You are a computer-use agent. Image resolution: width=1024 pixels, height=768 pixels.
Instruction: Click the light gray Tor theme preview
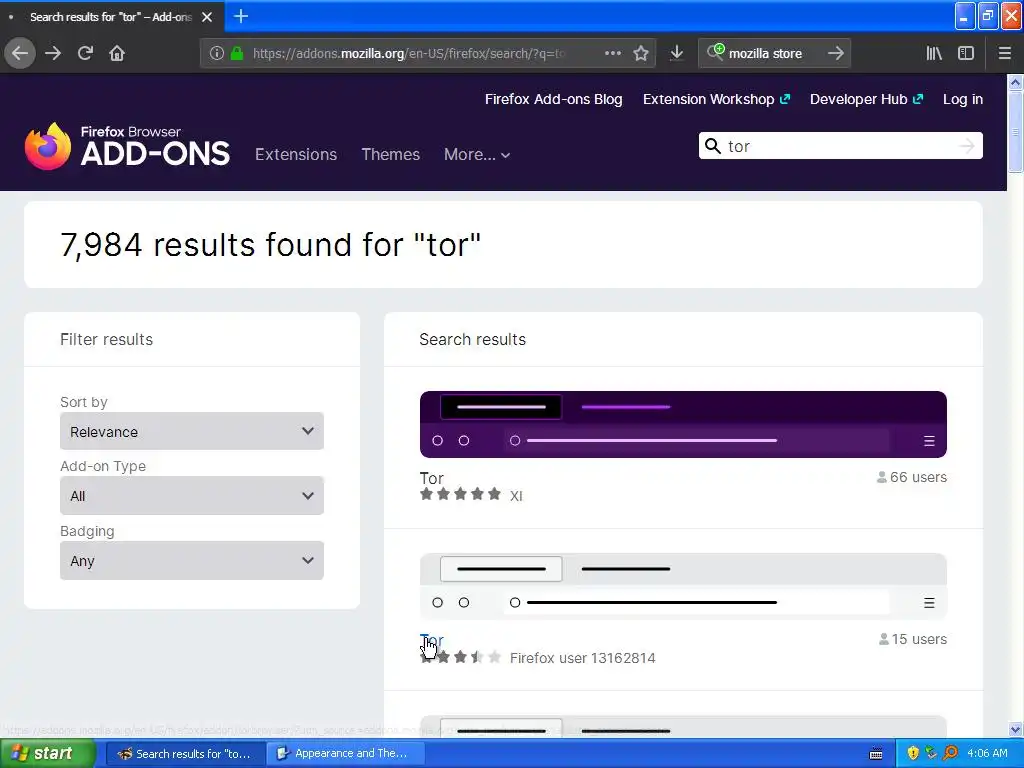pyautogui.click(x=683, y=586)
